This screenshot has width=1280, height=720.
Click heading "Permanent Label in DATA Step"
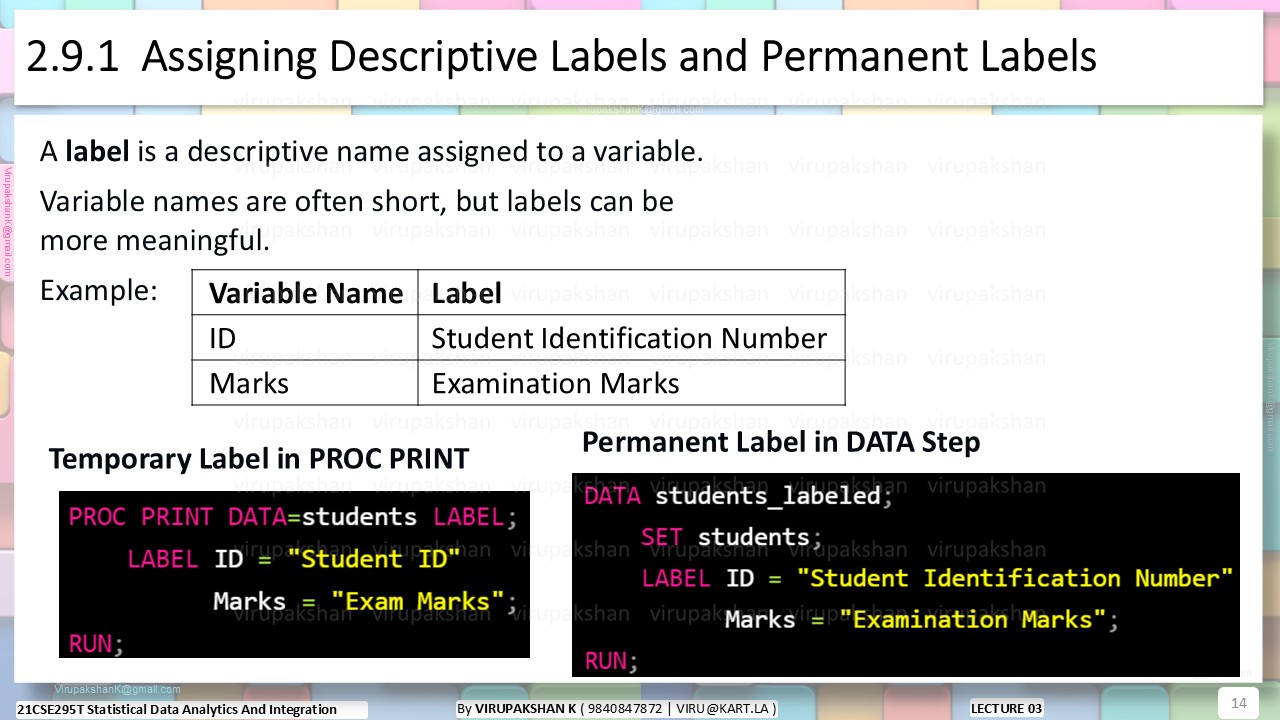tap(781, 442)
